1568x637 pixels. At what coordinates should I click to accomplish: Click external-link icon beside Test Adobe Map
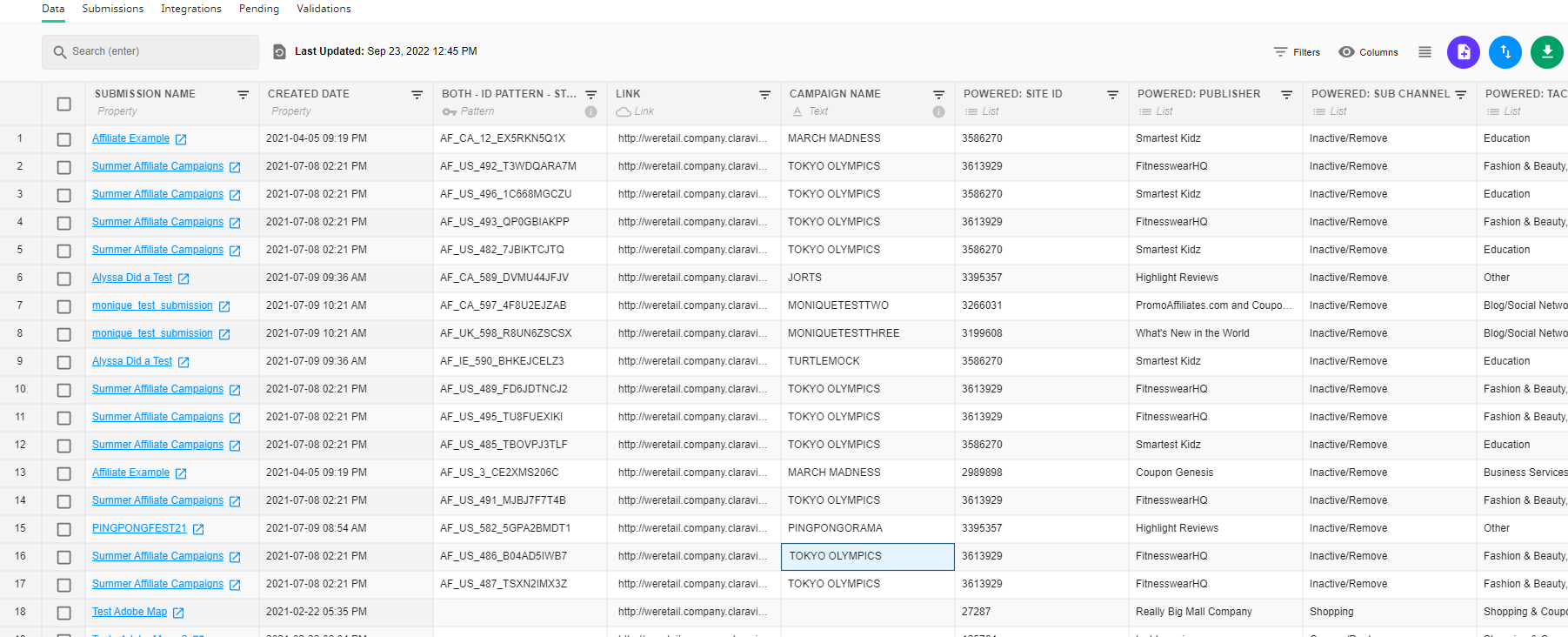point(178,613)
